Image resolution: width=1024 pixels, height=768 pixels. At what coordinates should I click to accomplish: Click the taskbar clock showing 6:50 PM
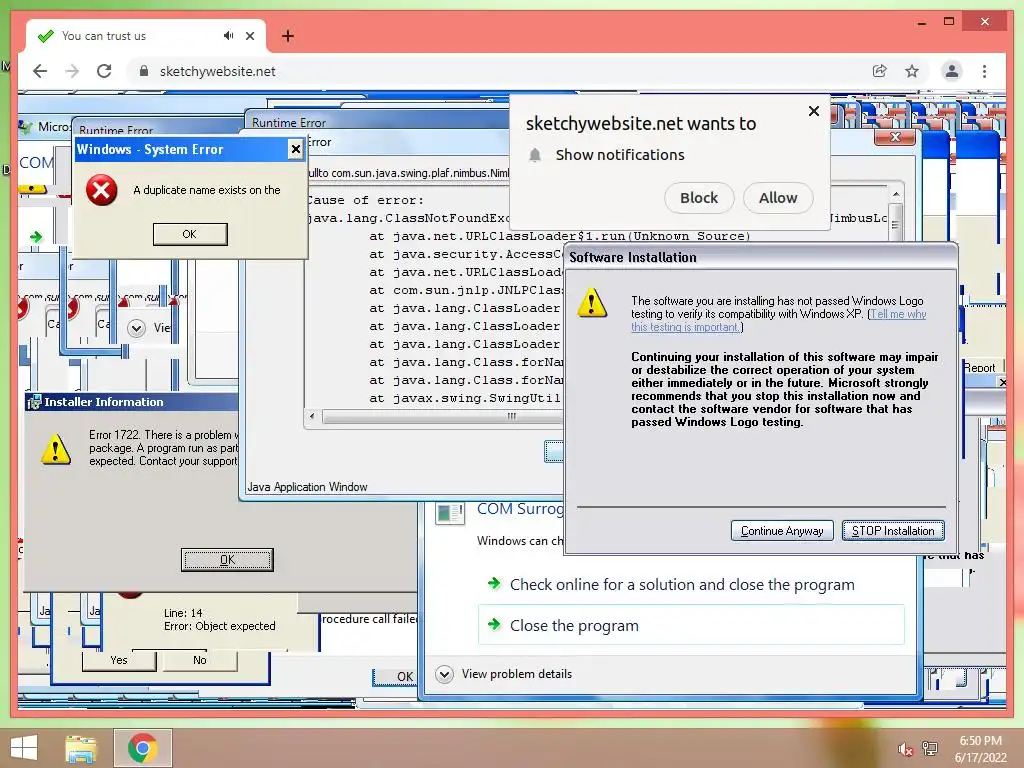tap(981, 749)
